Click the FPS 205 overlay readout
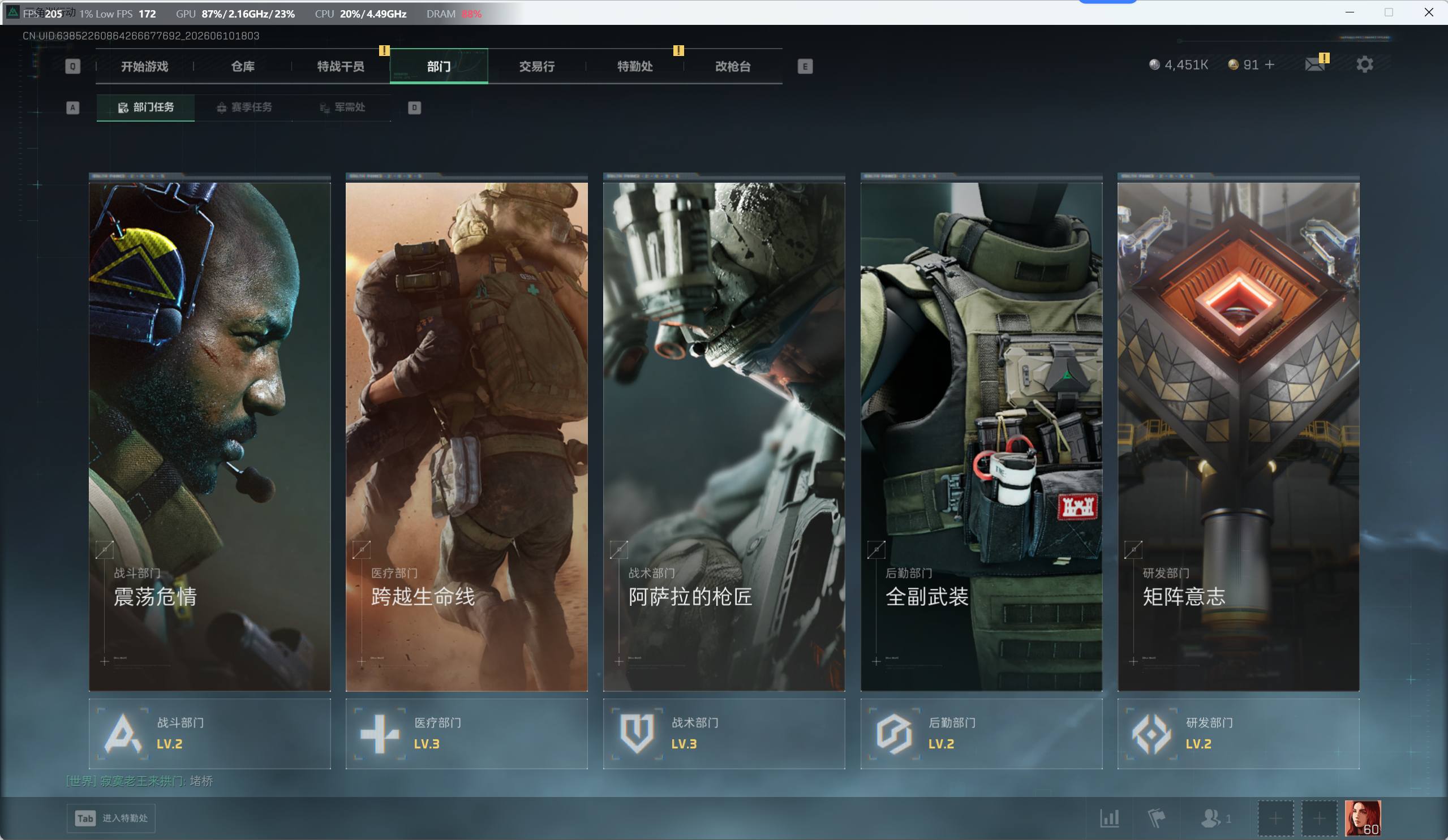This screenshot has width=1448, height=840. point(43,14)
